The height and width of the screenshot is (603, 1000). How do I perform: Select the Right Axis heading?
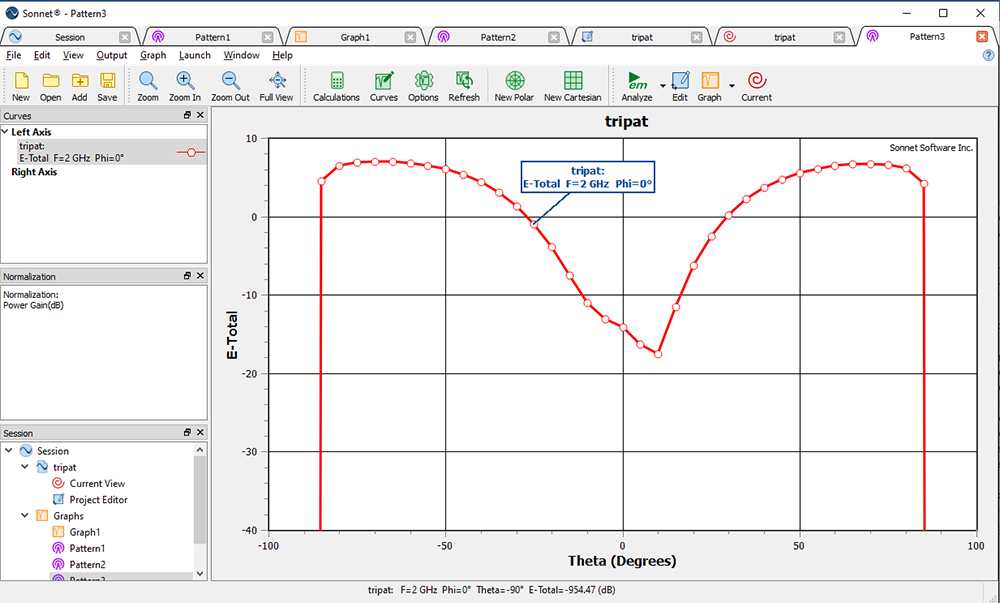point(34,172)
